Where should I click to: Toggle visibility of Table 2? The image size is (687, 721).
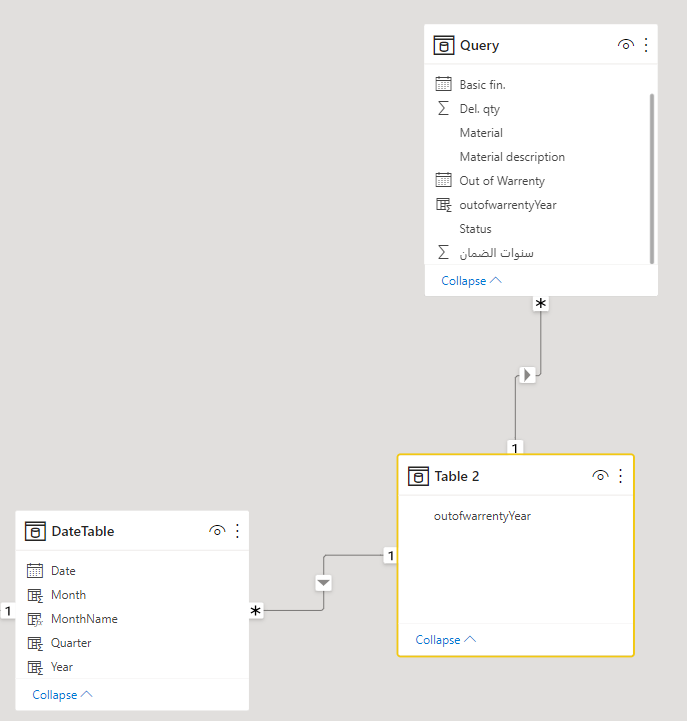pyautogui.click(x=600, y=476)
